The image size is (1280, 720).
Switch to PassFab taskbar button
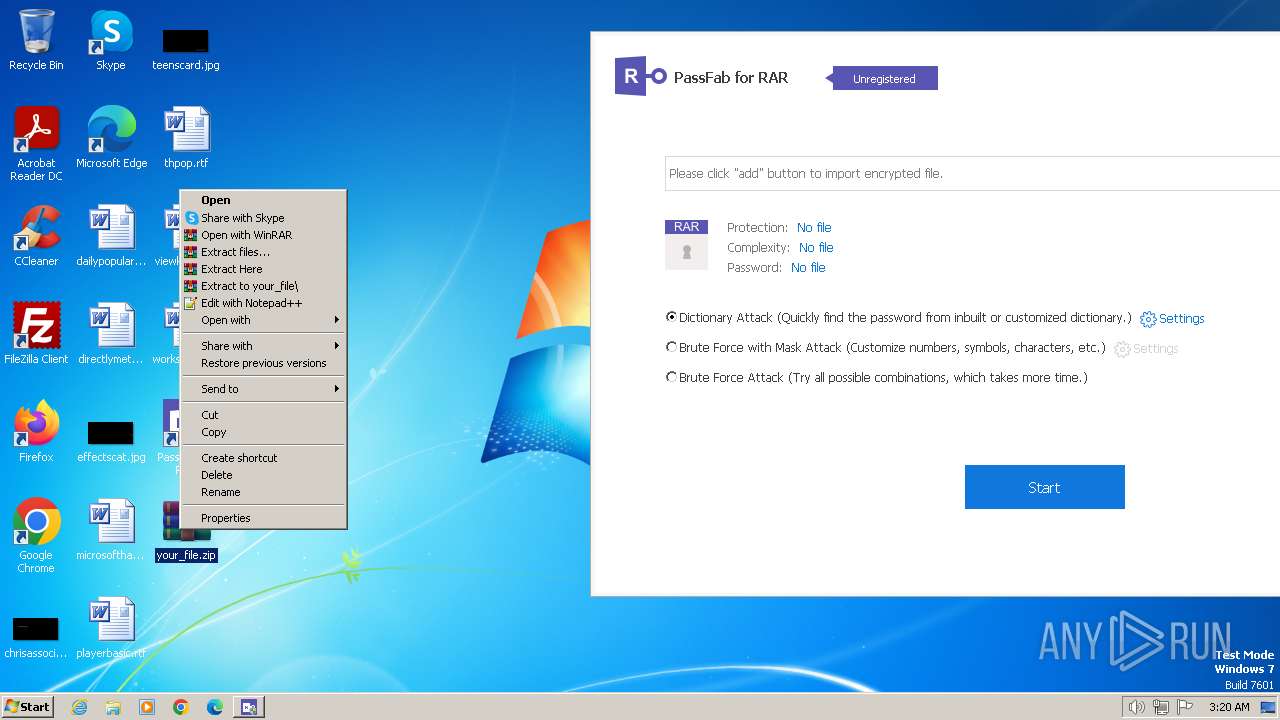249,707
